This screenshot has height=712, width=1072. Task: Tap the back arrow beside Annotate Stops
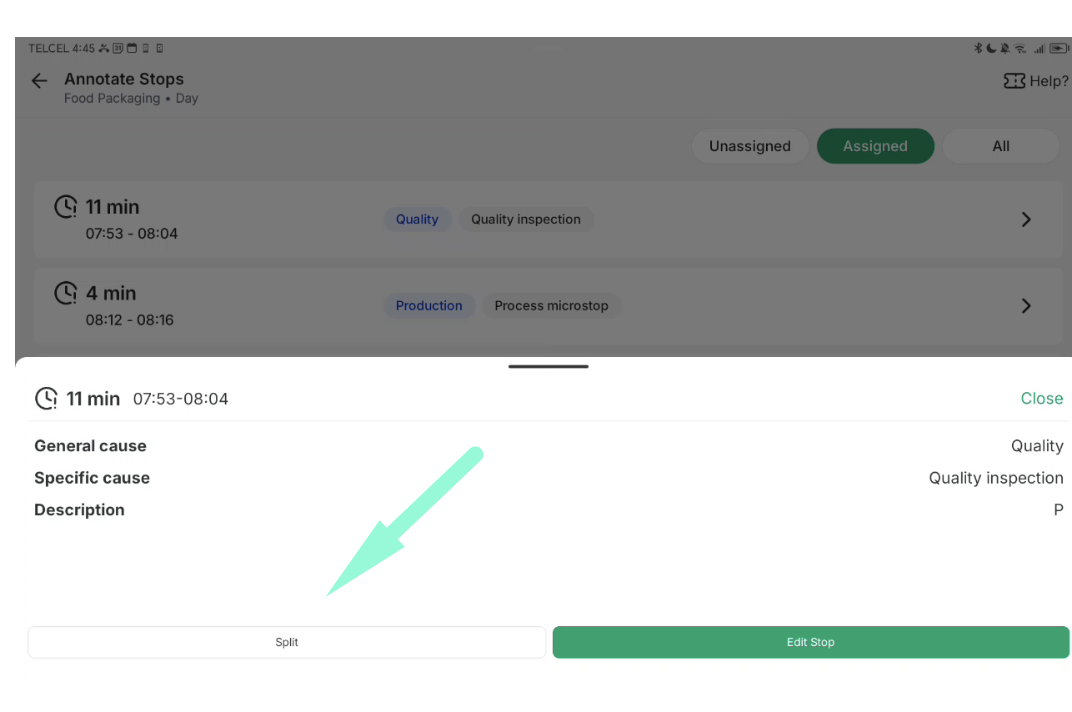[x=40, y=81]
